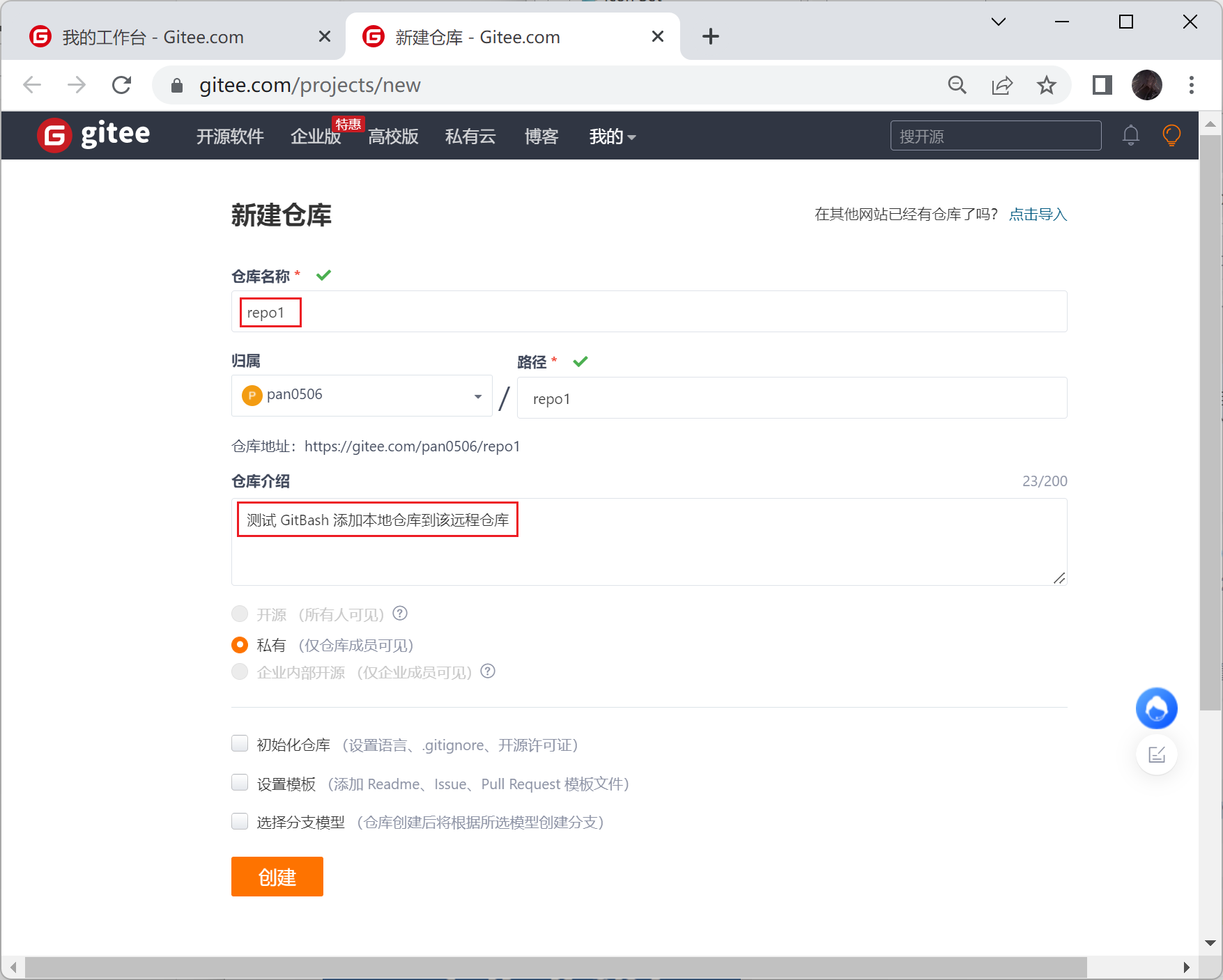Check the 设置模板 option

tap(240, 783)
